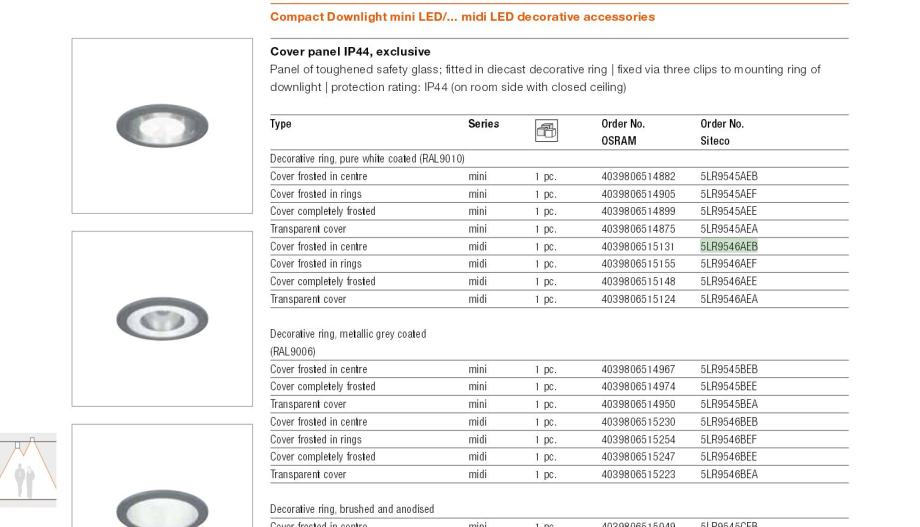Select Siteco code 5LR9546BEA
This screenshot has height=527, width=920.
[729, 474]
